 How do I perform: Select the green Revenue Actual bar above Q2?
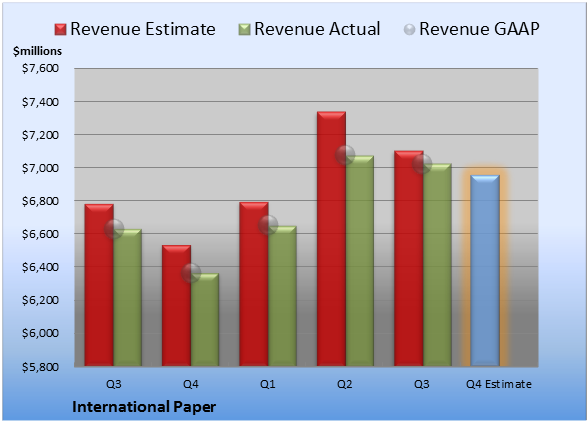point(360,261)
